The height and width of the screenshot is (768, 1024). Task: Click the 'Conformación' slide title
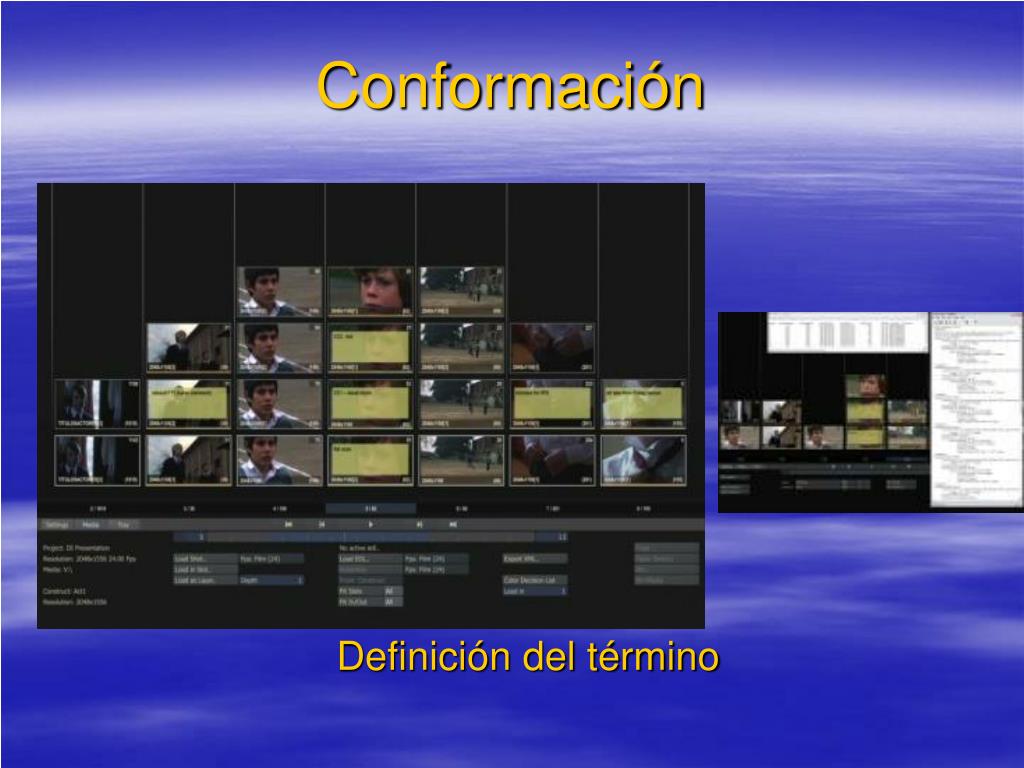511,86
